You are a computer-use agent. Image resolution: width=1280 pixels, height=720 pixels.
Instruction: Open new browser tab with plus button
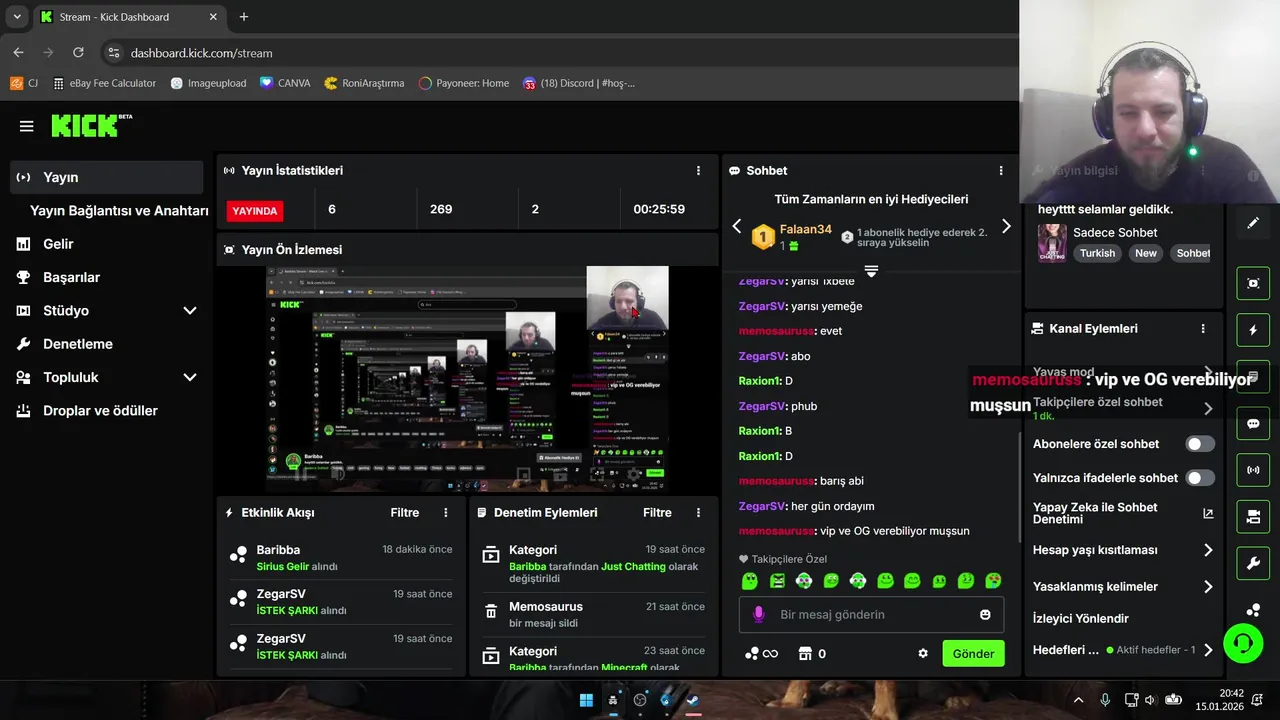click(x=244, y=17)
